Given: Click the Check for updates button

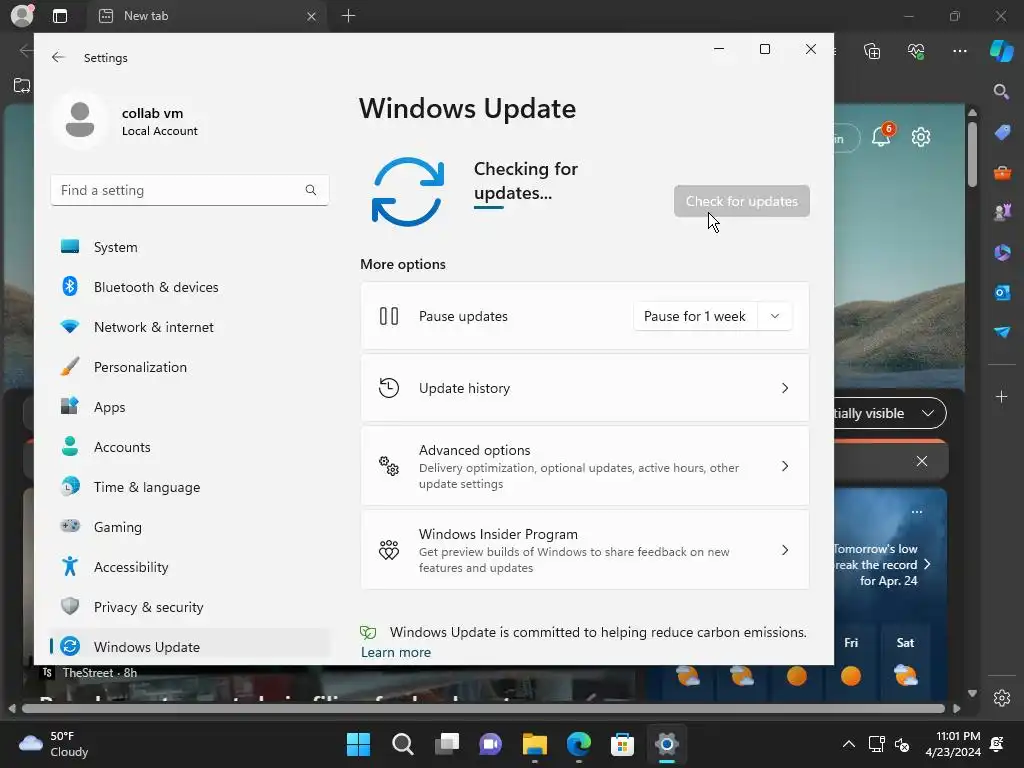Looking at the screenshot, I should 741,201.
